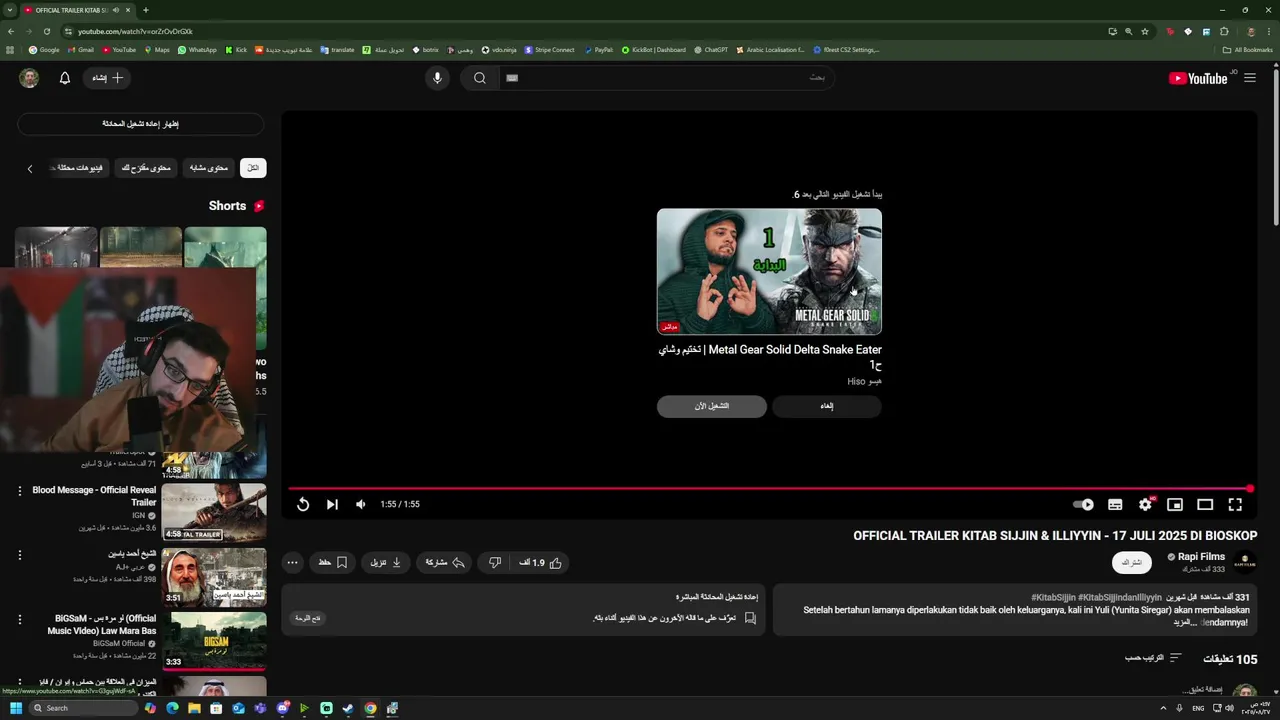Open the browser extensions puzzle icon
Screen dimensions: 1280x720
coord(1224,31)
